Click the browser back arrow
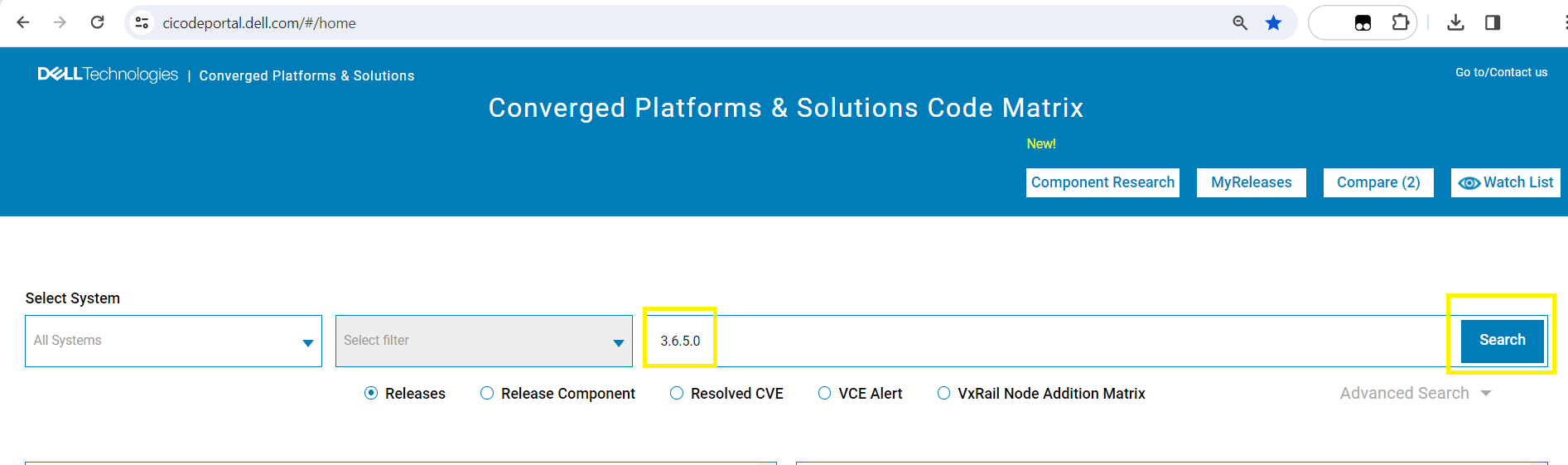This screenshot has width=1568, height=465. [x=23, y=22]
